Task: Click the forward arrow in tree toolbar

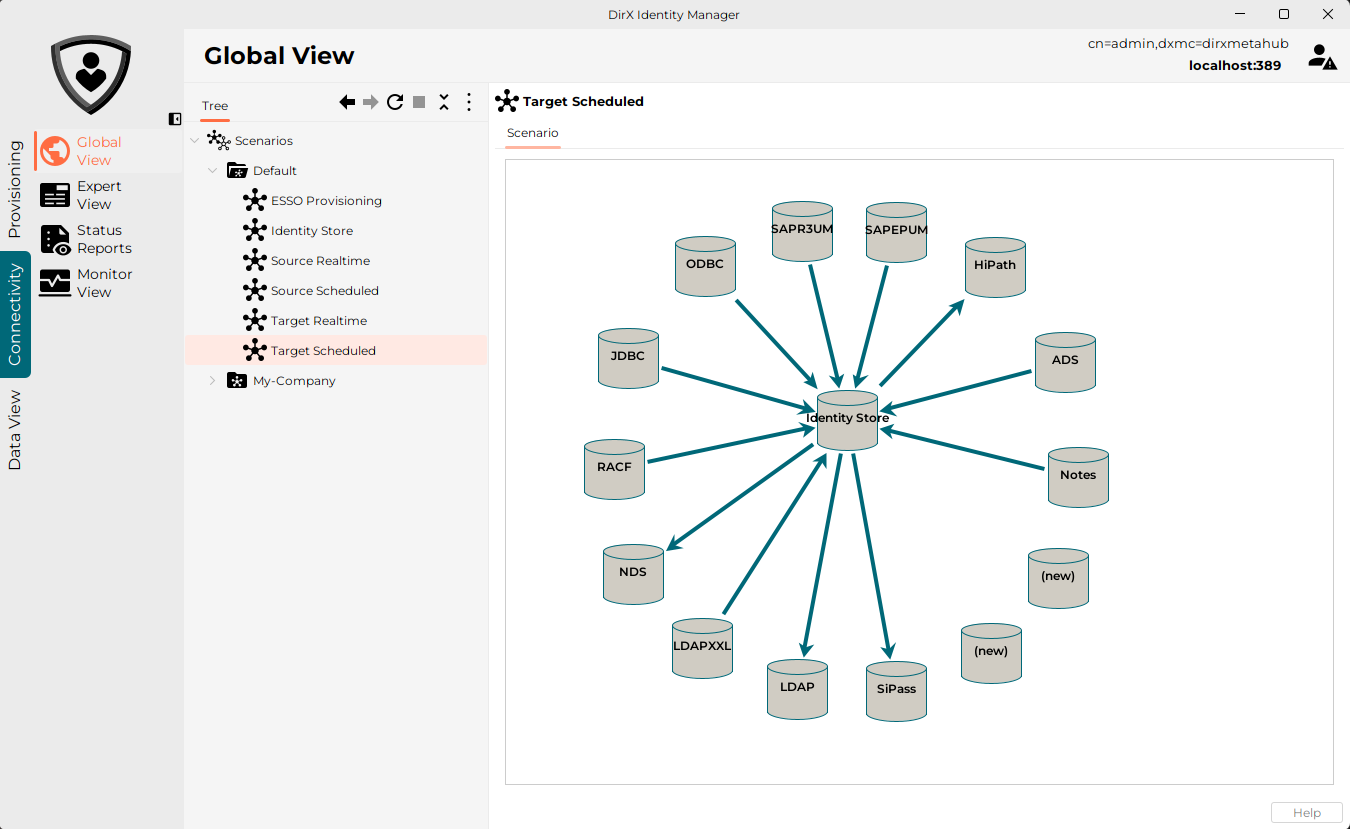Action: [371, 102]
